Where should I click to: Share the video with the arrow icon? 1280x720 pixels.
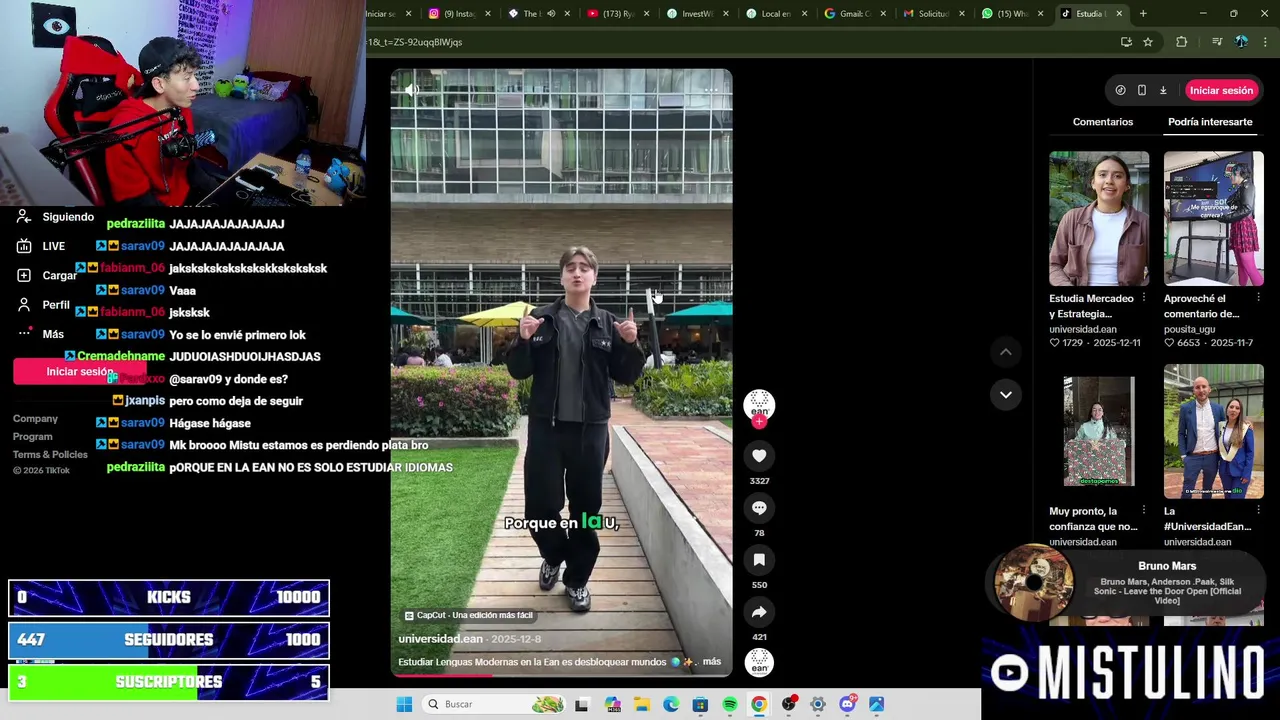[x=759, y=612]
